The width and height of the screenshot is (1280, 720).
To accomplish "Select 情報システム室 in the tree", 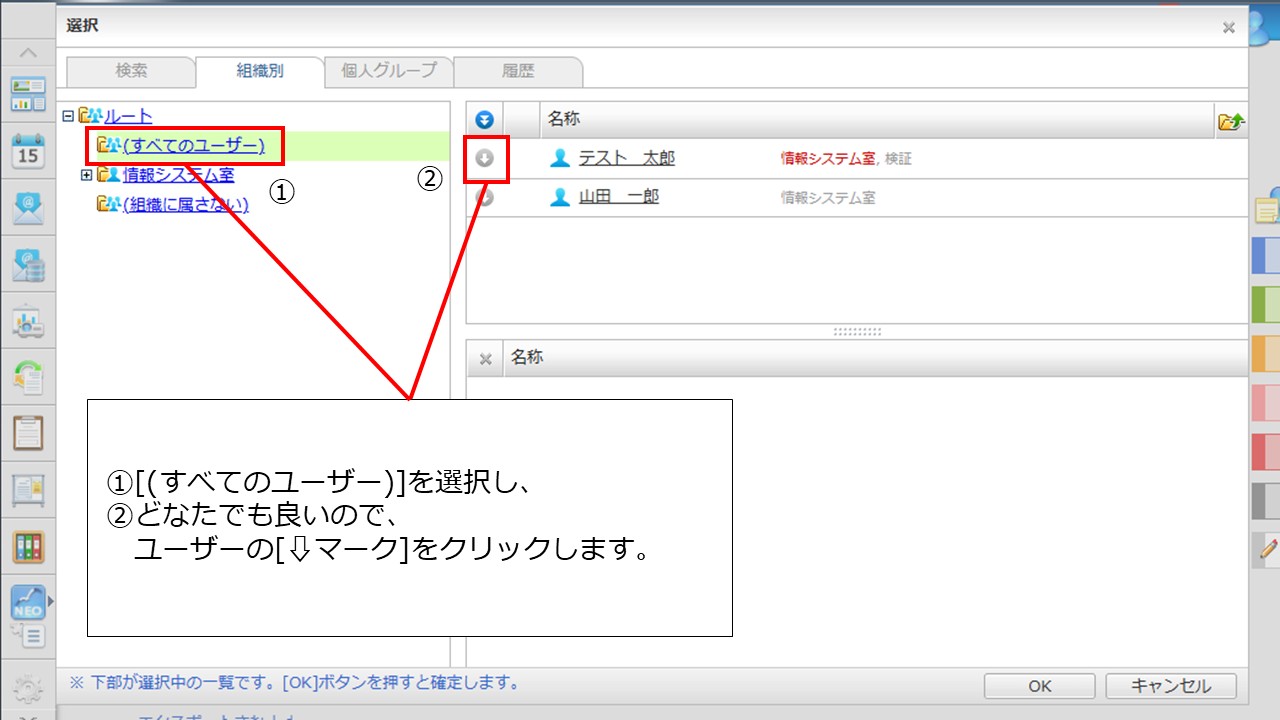I will (179, 175).
